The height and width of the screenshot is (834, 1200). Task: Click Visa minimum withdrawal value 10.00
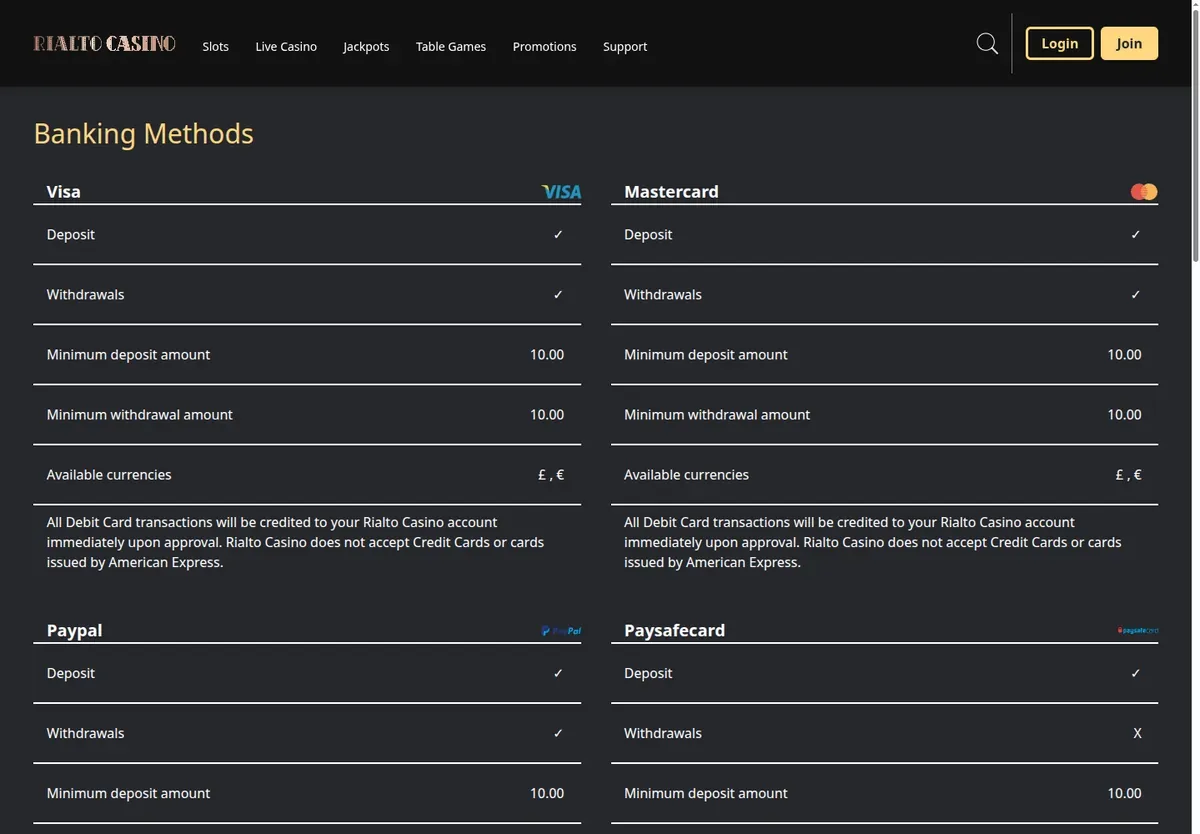tap(547, 414)
